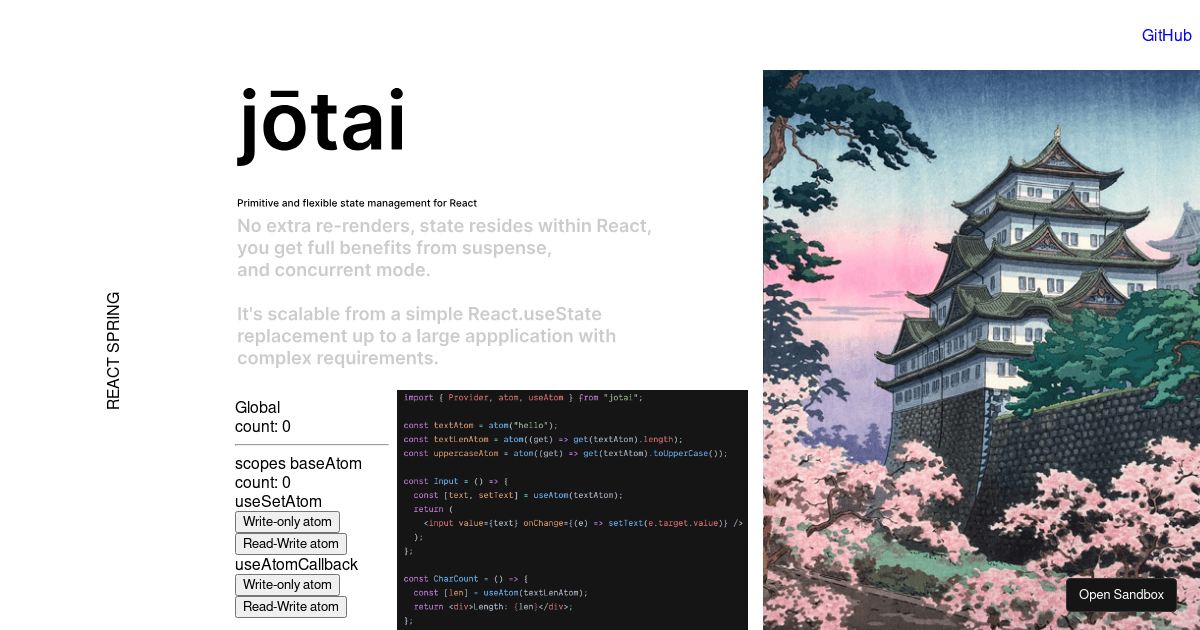Click the import line in code block
This screenshot has width=1200, height=630.
pyautogui.click(x=523, y=397)
